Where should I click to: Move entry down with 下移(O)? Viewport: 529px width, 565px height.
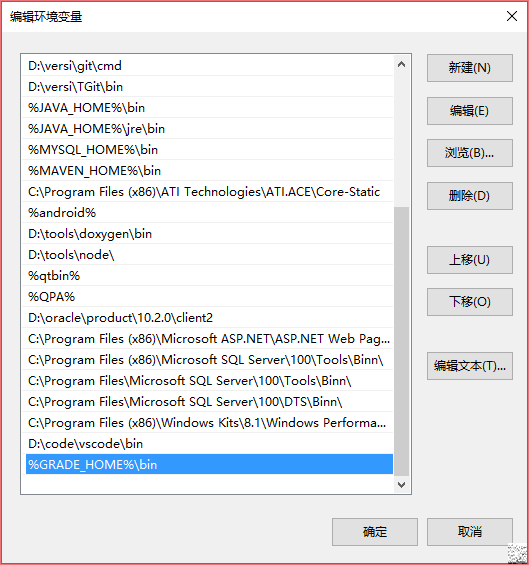(x=470, y=302)
